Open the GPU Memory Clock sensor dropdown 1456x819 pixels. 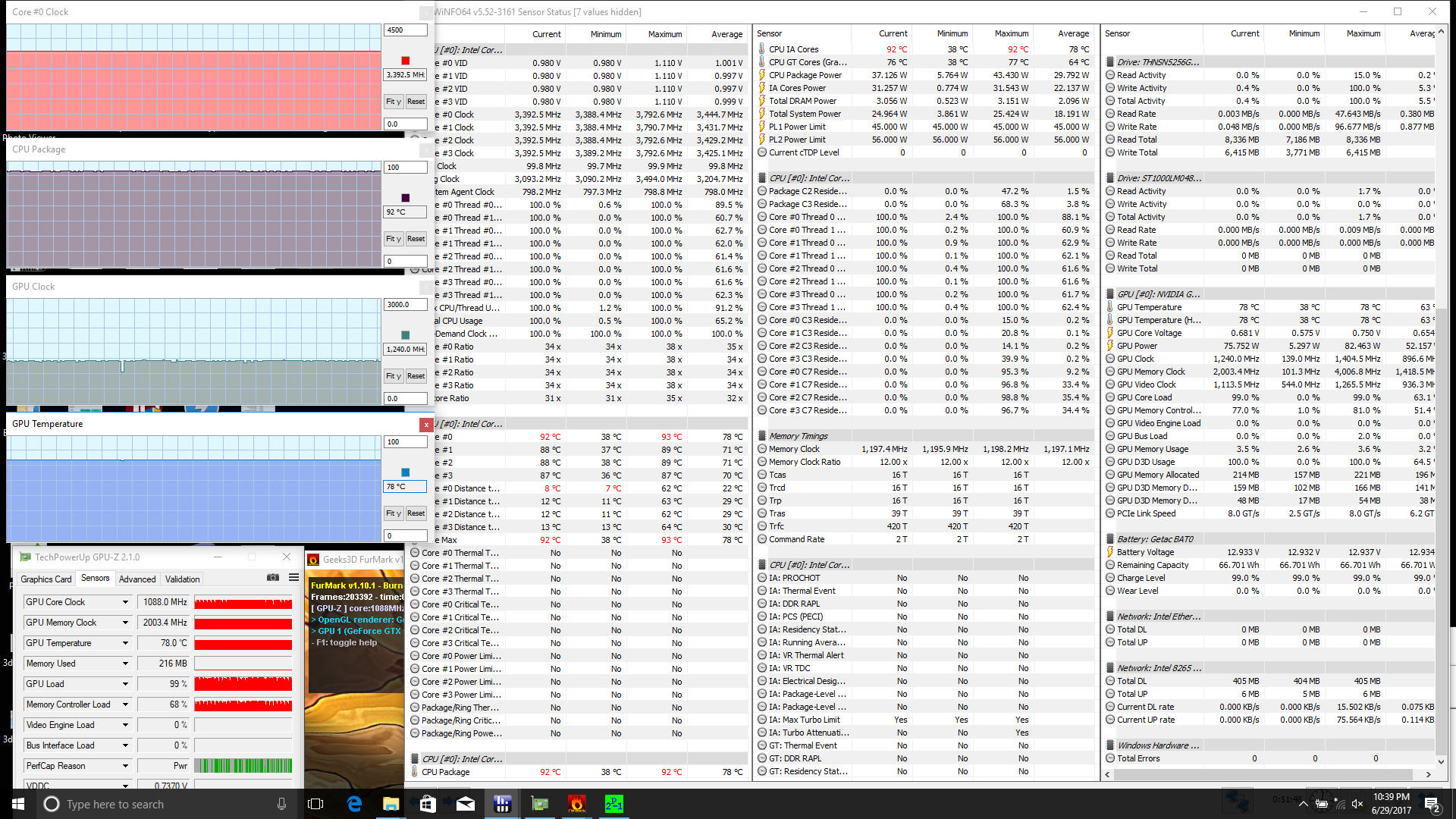pyautogui.click(x=125, y=623)
